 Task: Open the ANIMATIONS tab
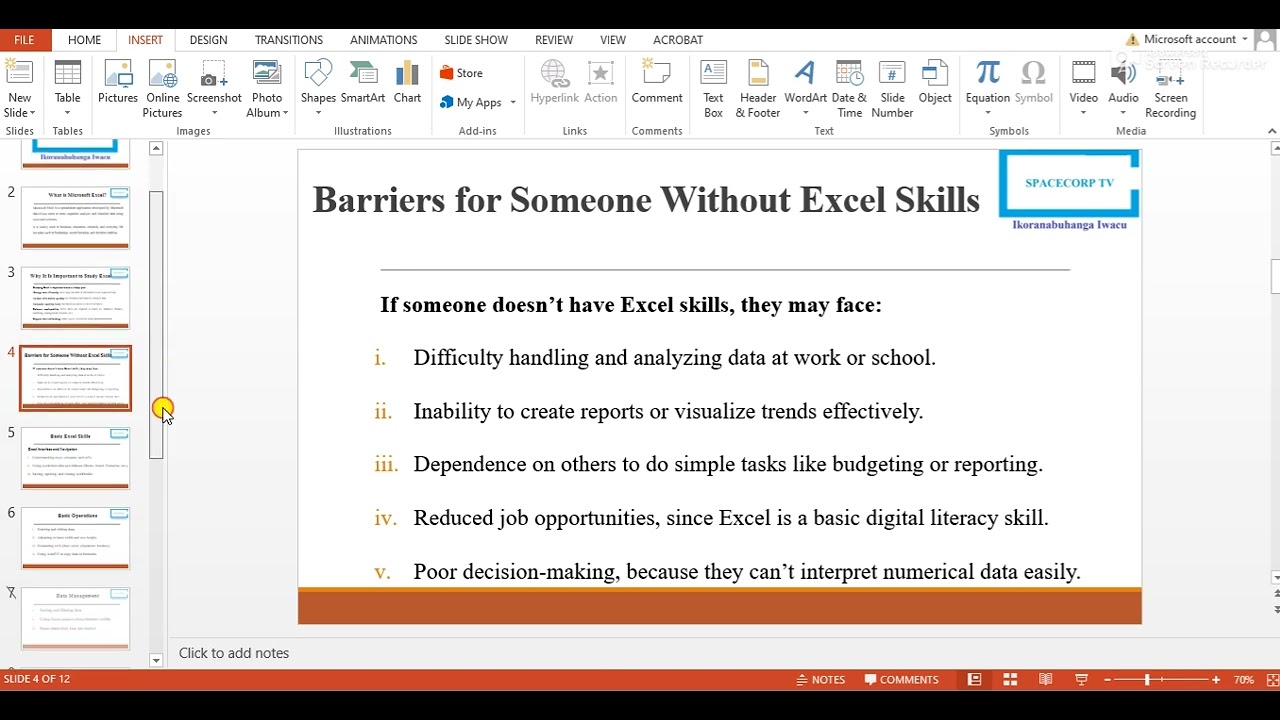tap(384, 40)
